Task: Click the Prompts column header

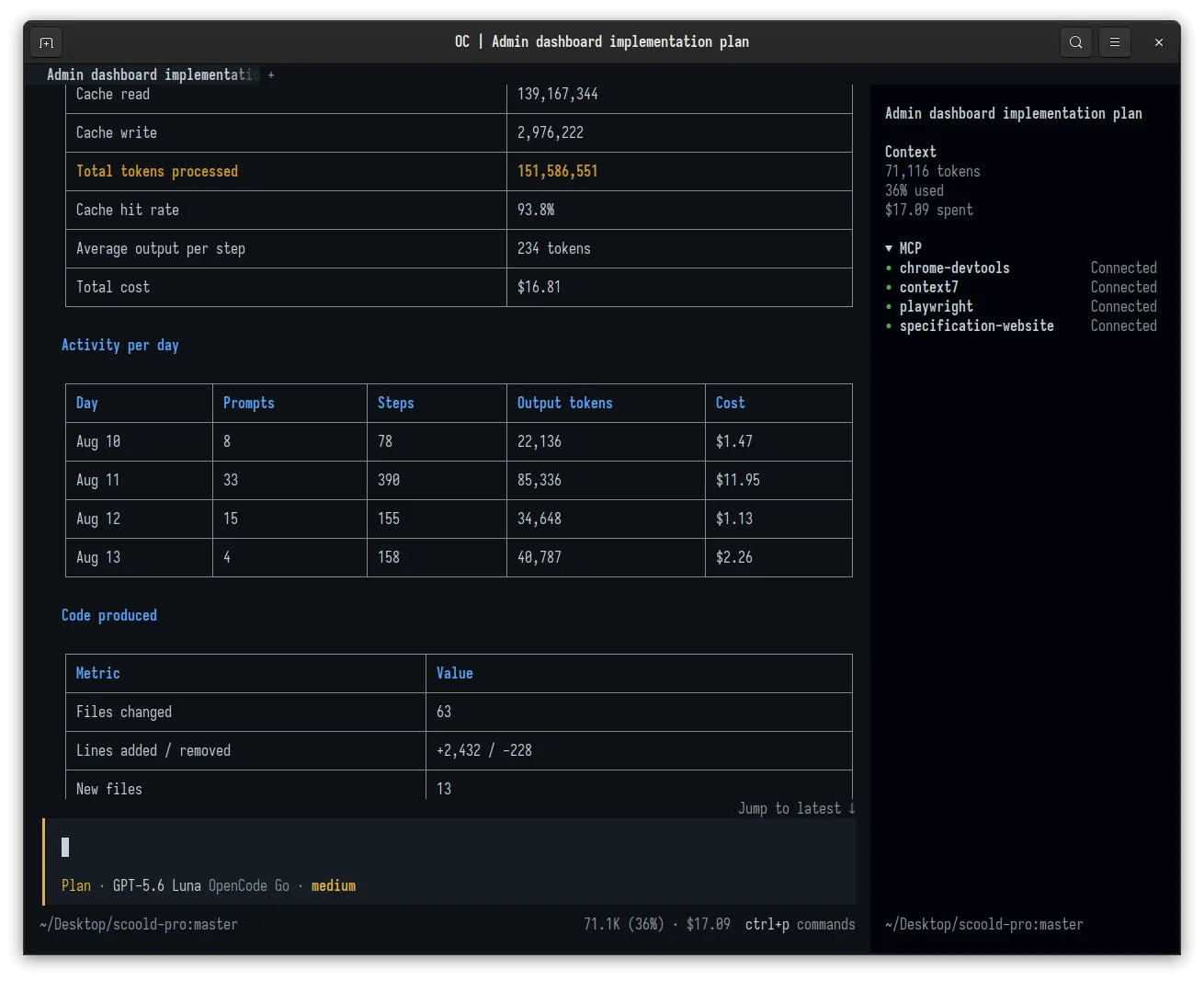Action: (x=248, y=404)
